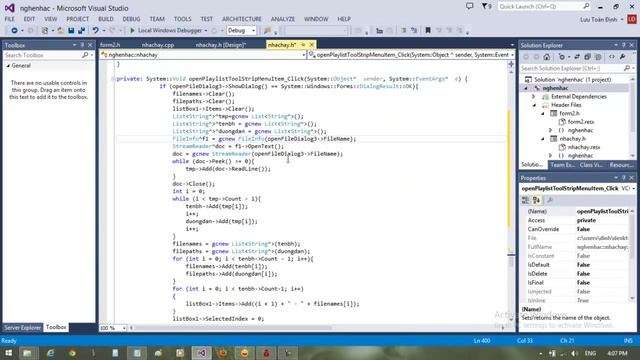This screenshot has width=640, height=360.
Task: Start Local Windows Debugger play icon
Action: coord(132,31)
